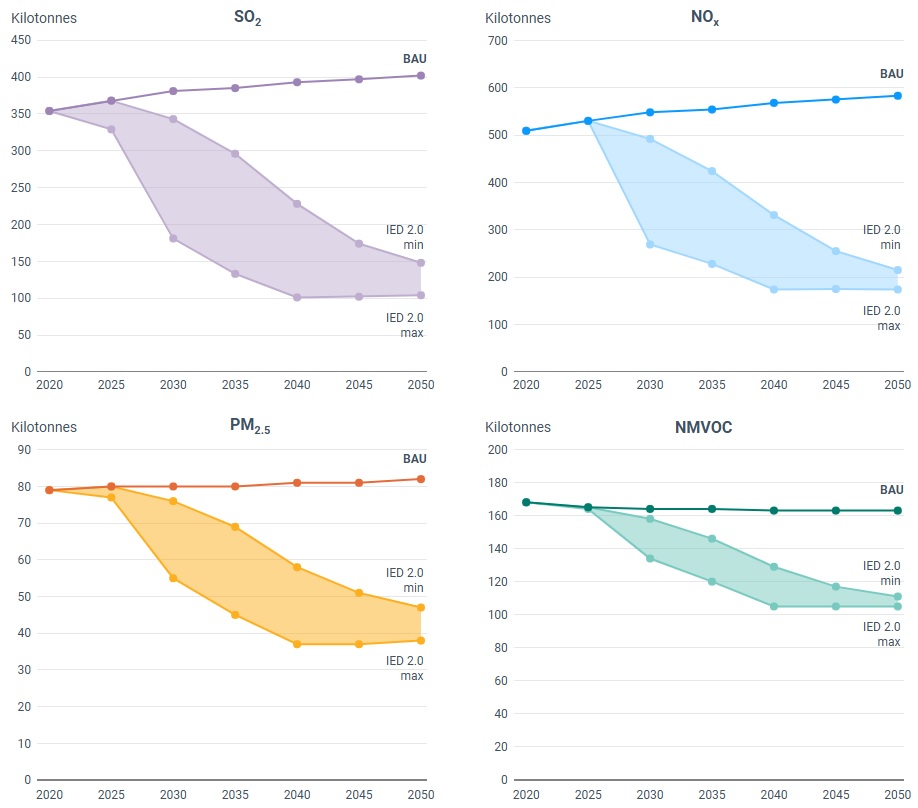Click NMVOC upper band point at 2035
The width and height of the screenshot is (918, 808).
click(x=712, y=539)
